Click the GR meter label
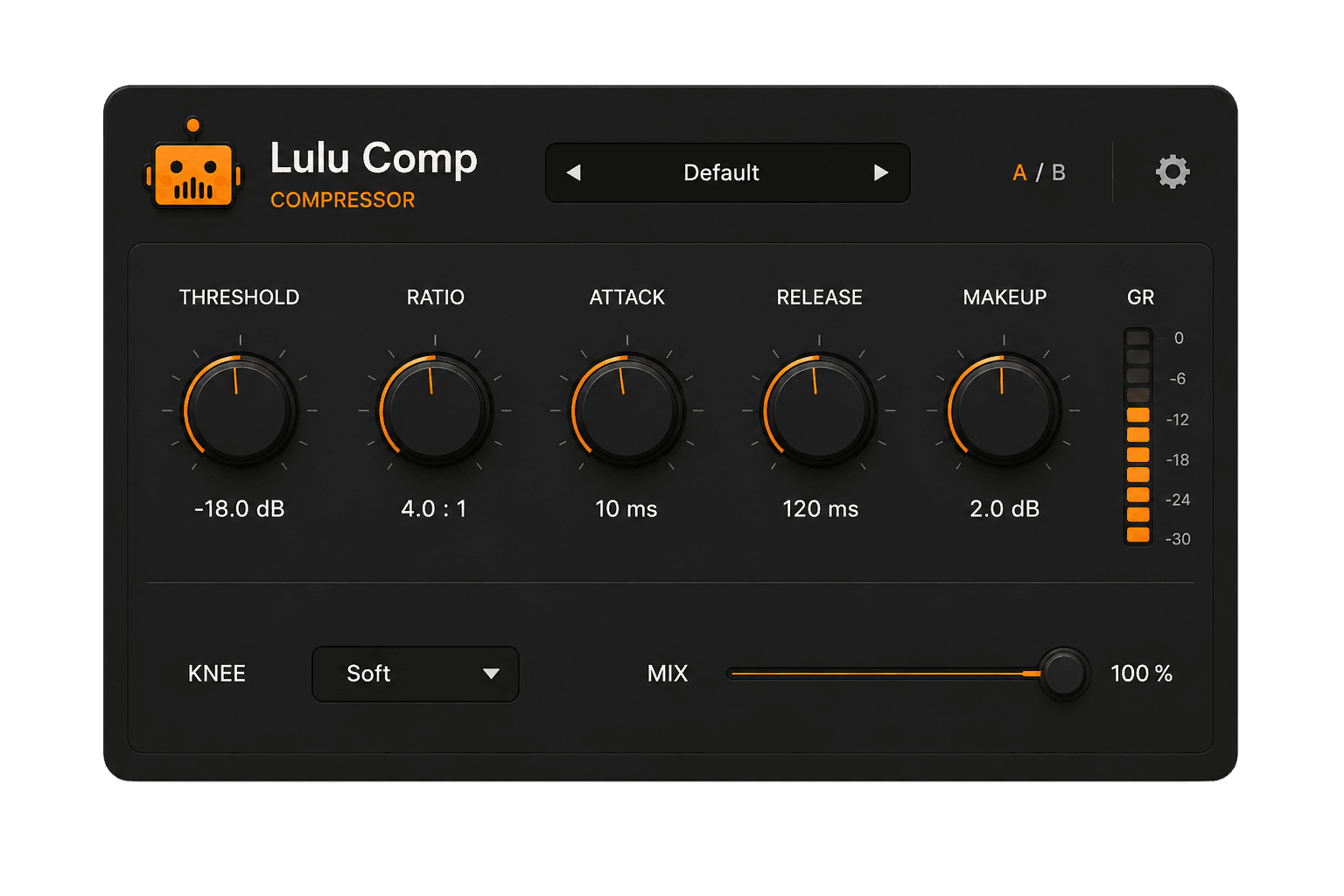This screenshot has width=1344, height=896. 1140,297
